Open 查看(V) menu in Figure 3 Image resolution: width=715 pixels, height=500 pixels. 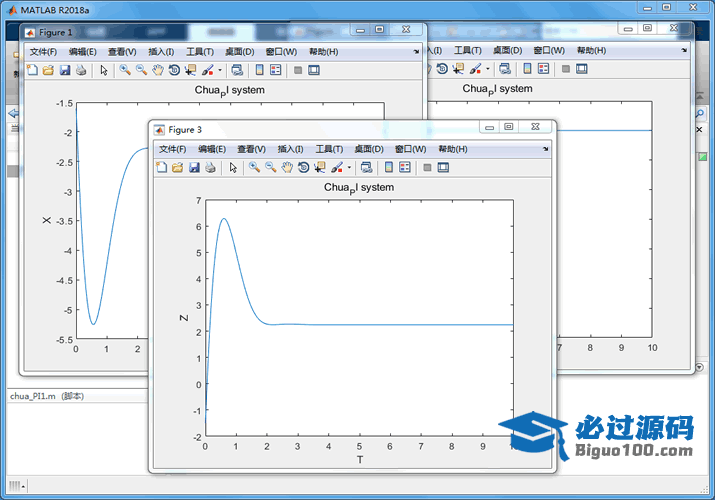(x=251, y=149)
